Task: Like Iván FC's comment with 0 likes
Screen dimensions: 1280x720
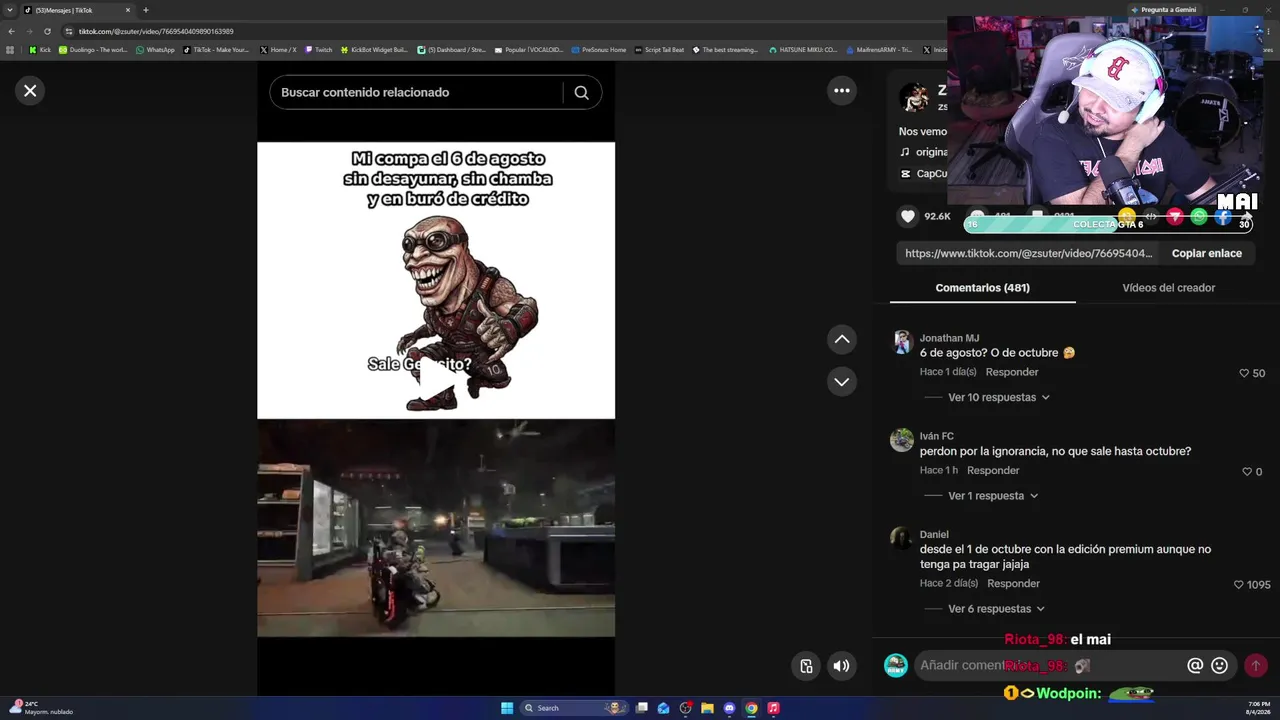Action: point(1247,472)
